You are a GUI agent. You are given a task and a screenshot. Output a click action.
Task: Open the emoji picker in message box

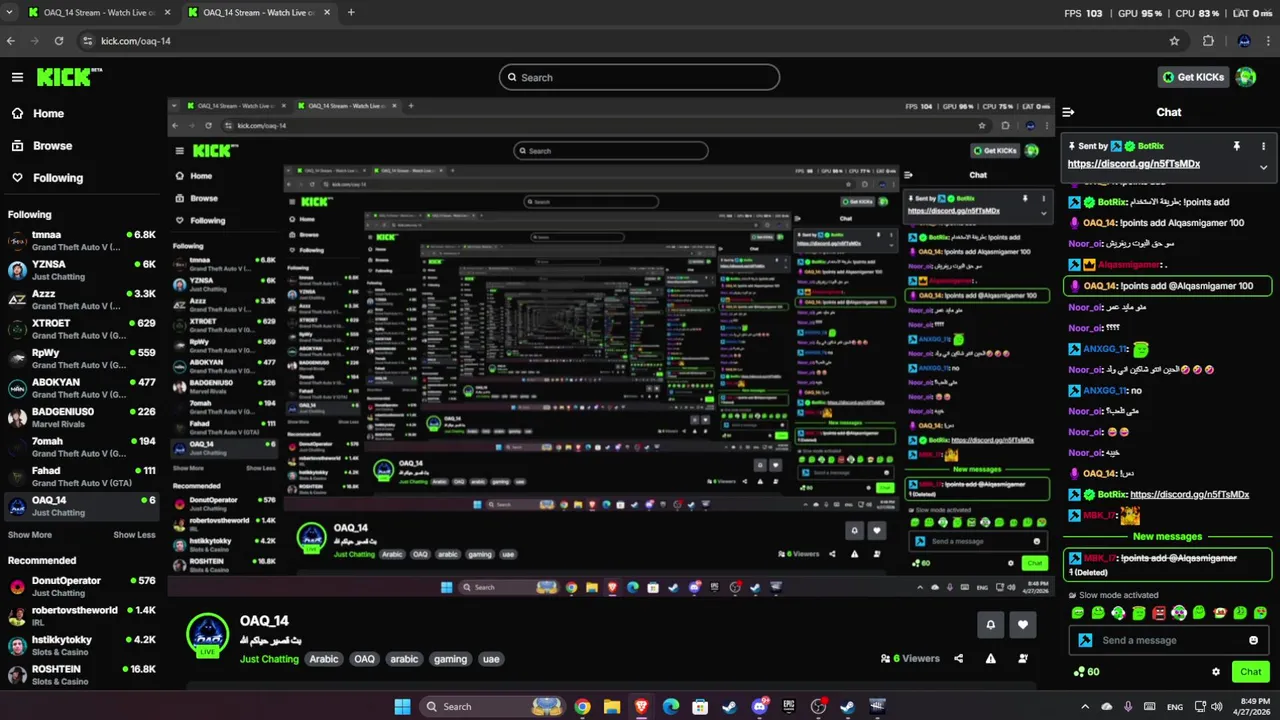coord(1253,640)
